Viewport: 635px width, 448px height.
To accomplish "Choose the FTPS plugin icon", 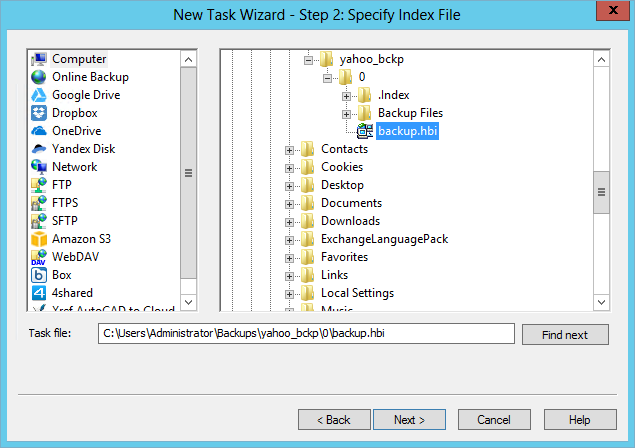I will 39,203.
